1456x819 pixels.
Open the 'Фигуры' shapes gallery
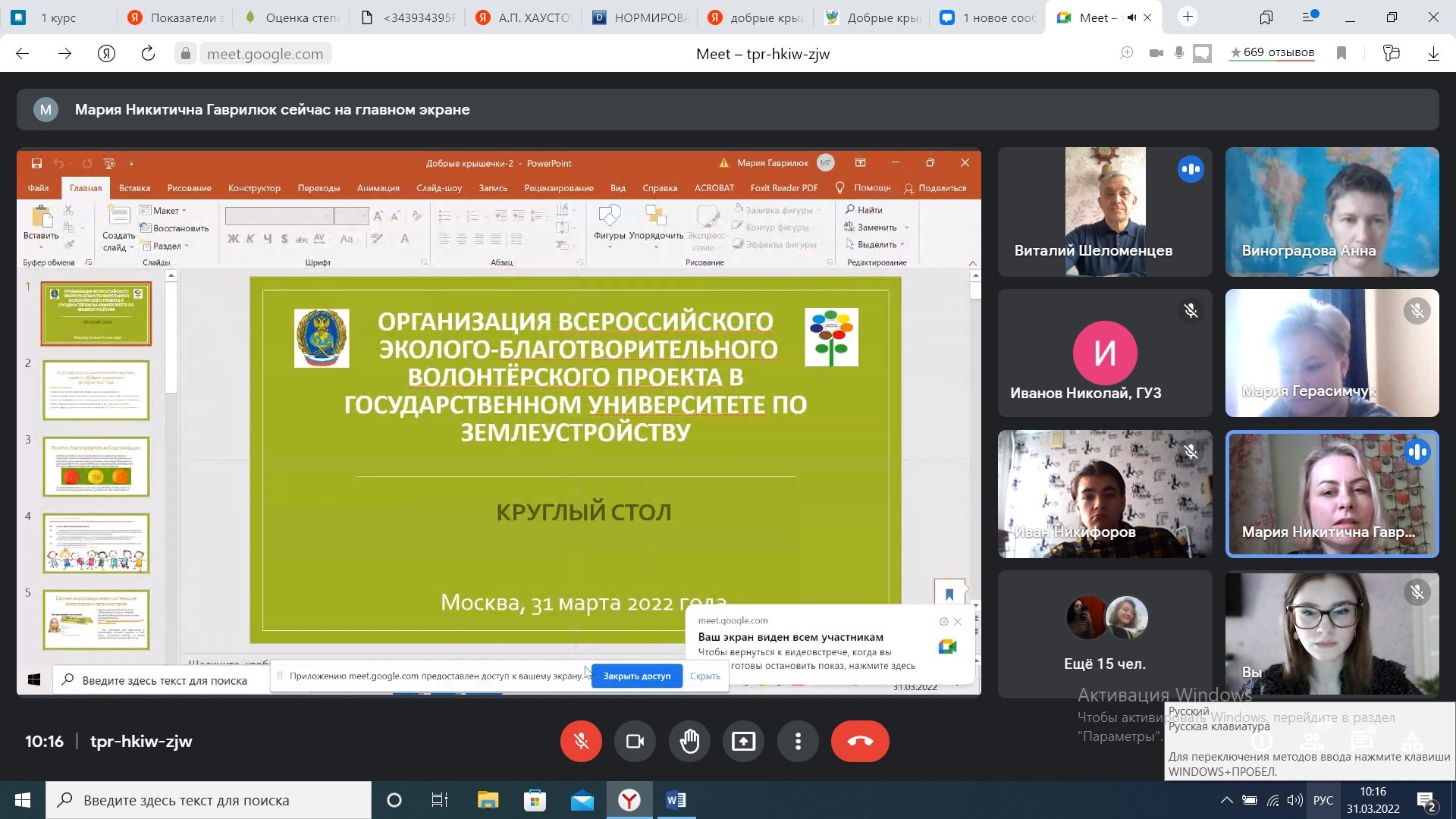(610, 225)
